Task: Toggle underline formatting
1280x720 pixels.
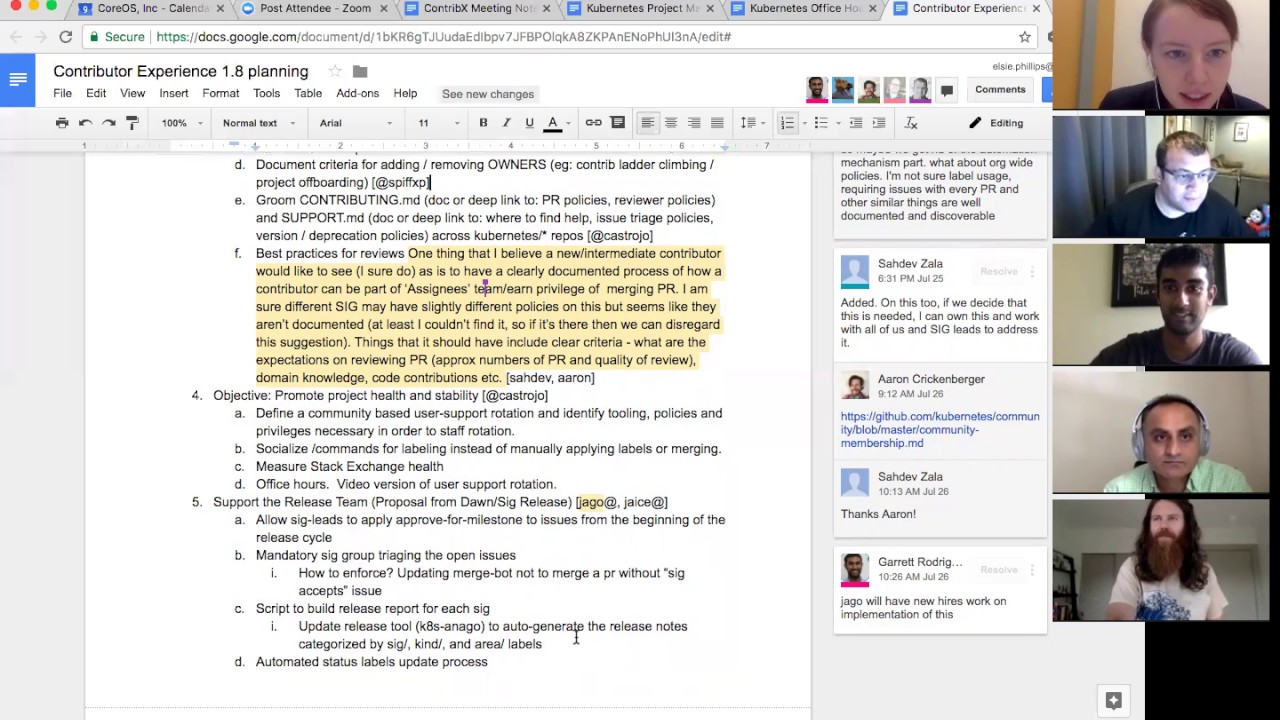Action: pyautogui.click(x=529, y=123)
